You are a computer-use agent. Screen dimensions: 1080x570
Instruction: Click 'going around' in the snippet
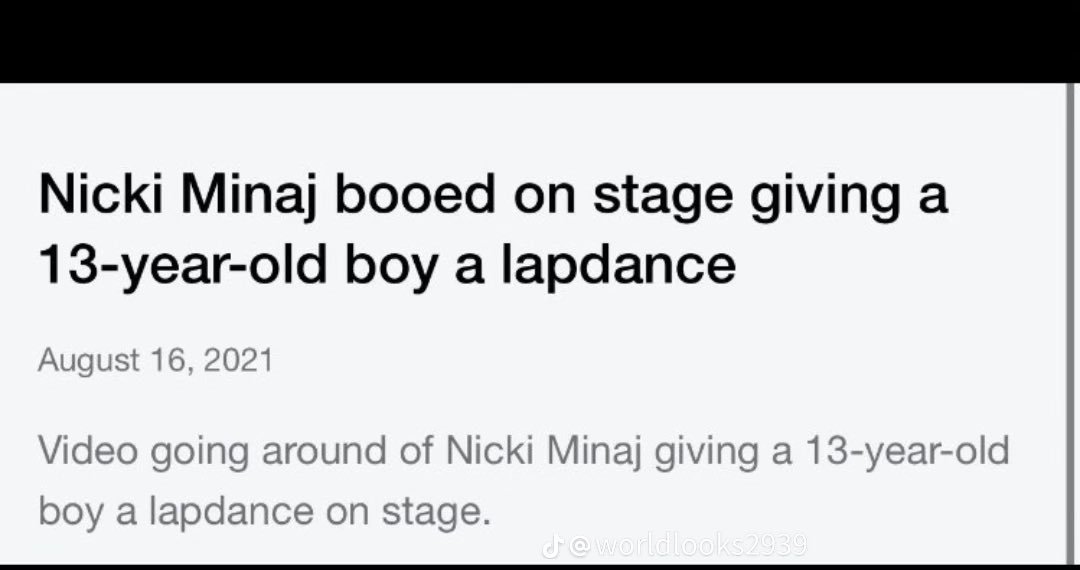point(263,450)
